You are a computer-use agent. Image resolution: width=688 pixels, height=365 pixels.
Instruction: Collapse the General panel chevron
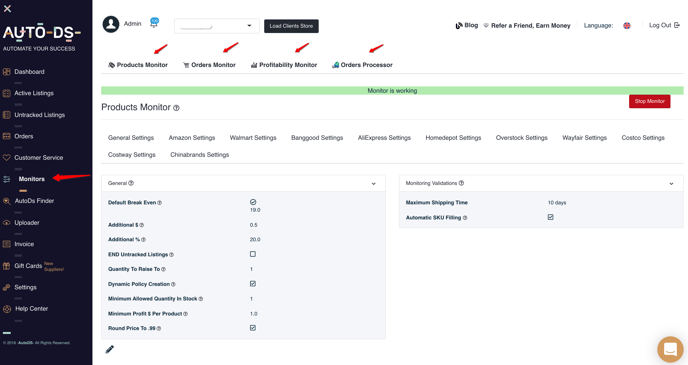point(373,184)
